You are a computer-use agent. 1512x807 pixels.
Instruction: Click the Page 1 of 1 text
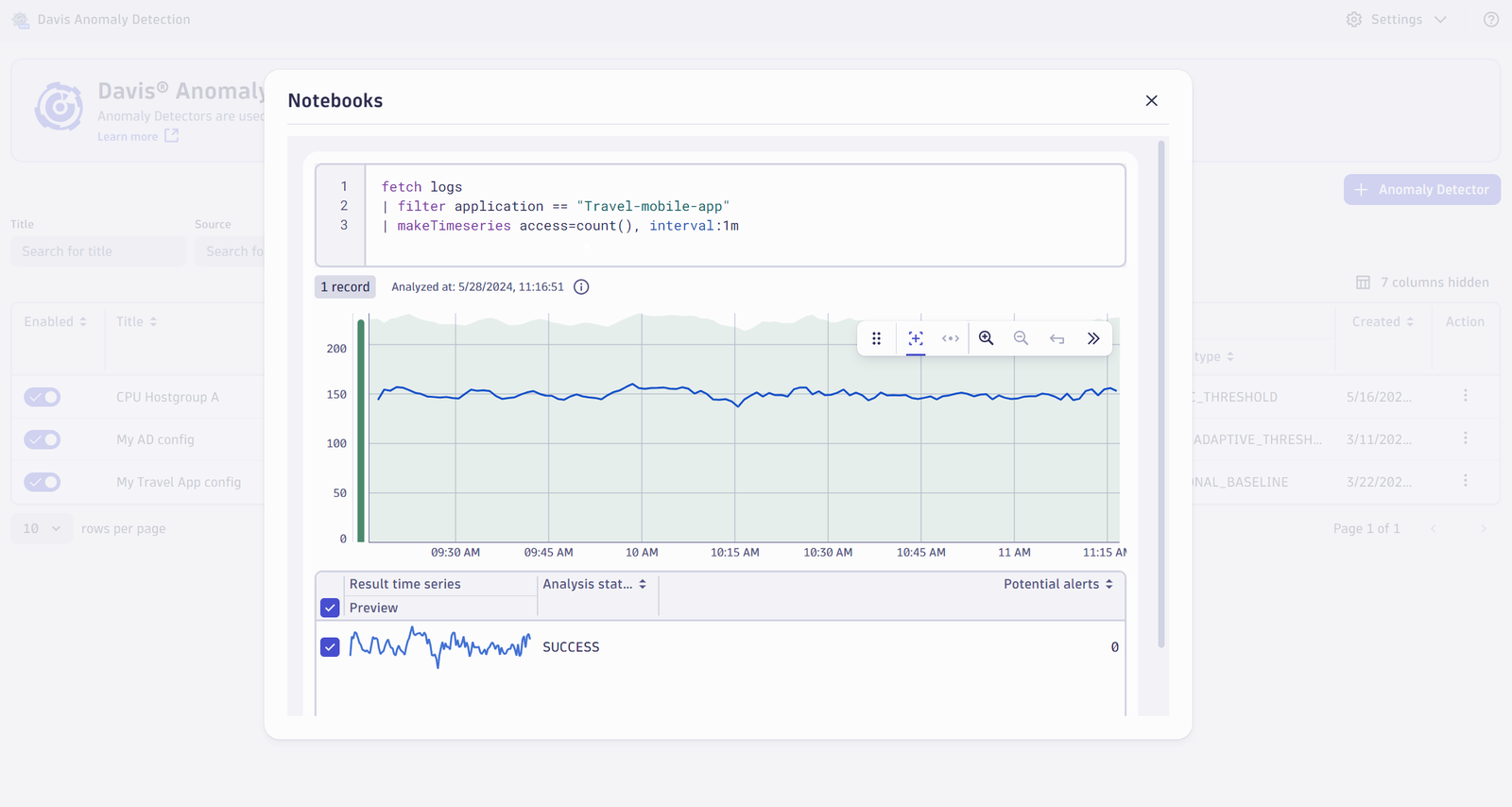pyautogui.click(x=1366, y=529)
